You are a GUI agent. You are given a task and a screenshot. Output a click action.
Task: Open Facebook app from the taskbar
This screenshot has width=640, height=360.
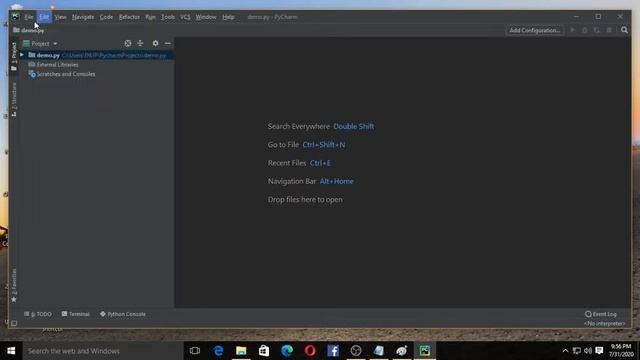[333, 351]
